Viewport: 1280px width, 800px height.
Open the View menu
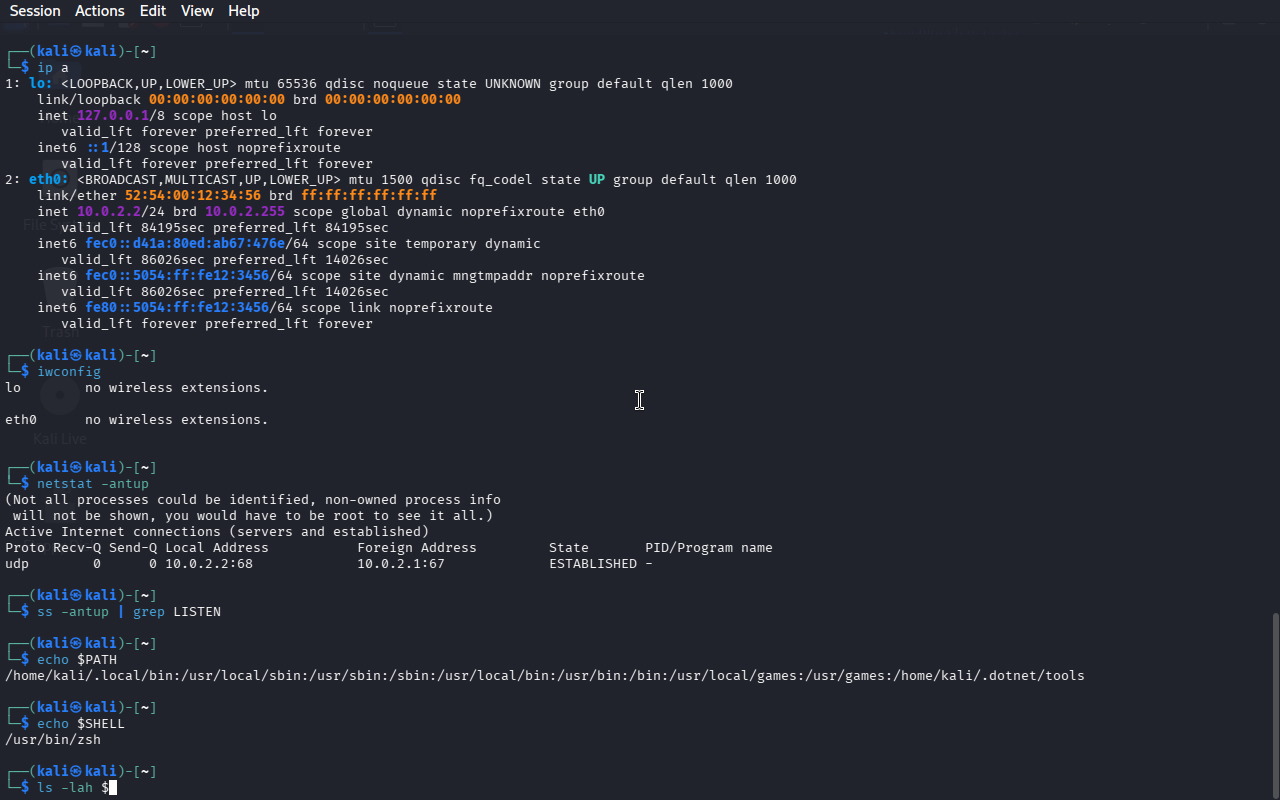197,11
